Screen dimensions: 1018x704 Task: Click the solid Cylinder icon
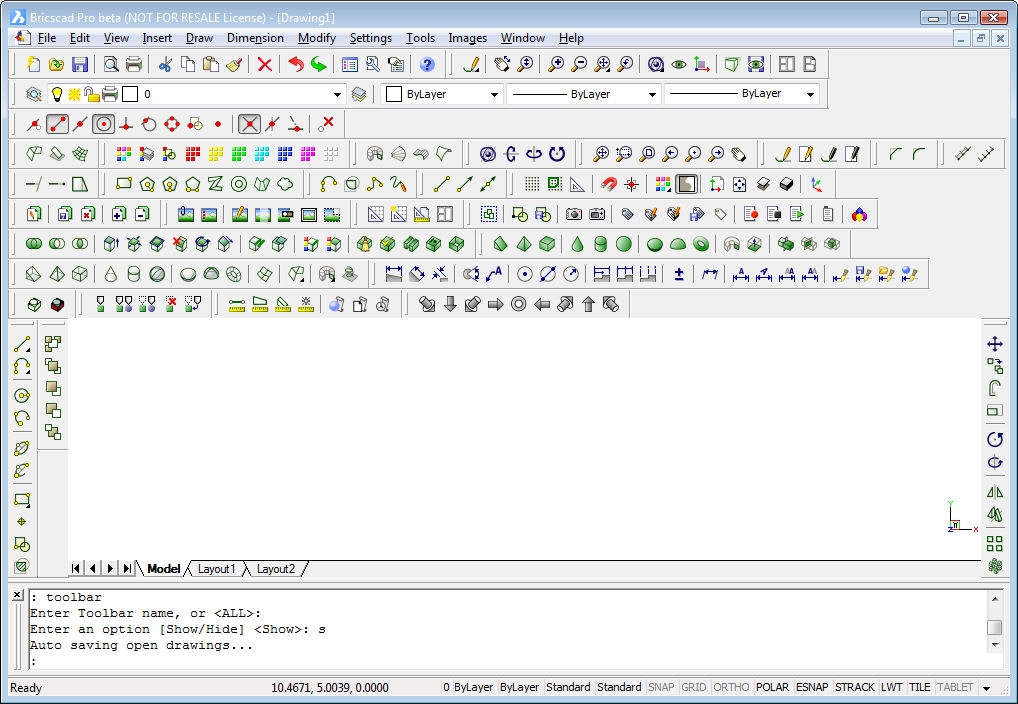[601, 244]
